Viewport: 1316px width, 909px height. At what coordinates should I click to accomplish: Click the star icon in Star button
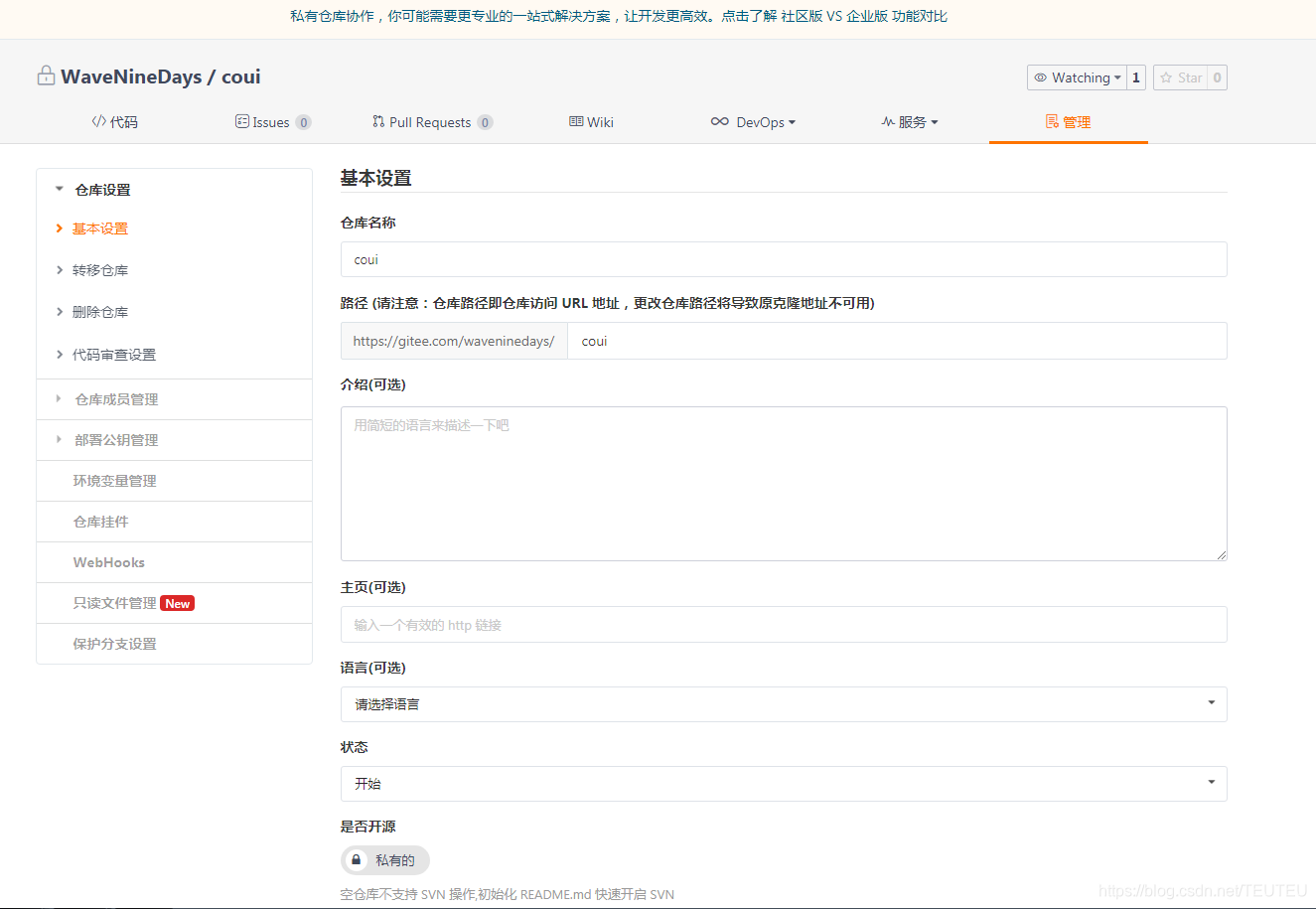(1166, 77)
